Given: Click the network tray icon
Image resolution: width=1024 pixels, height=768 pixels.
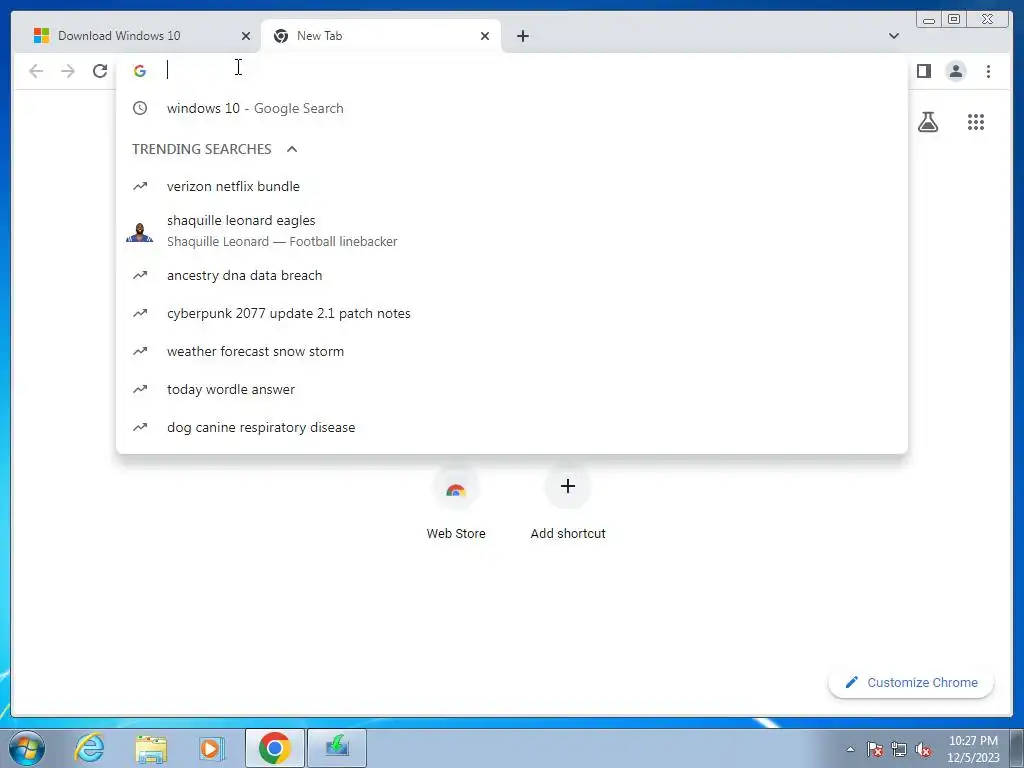Looking at the screenshot, I should coord(899,749).
